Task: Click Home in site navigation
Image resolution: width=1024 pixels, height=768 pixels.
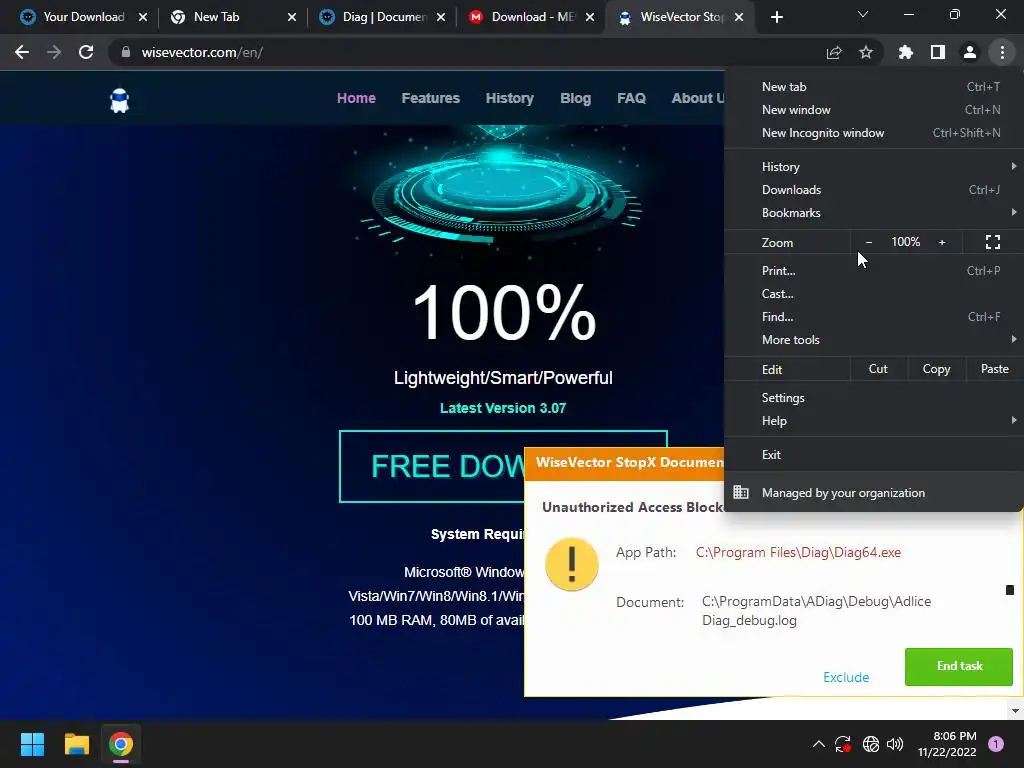Action: (356, 98)
